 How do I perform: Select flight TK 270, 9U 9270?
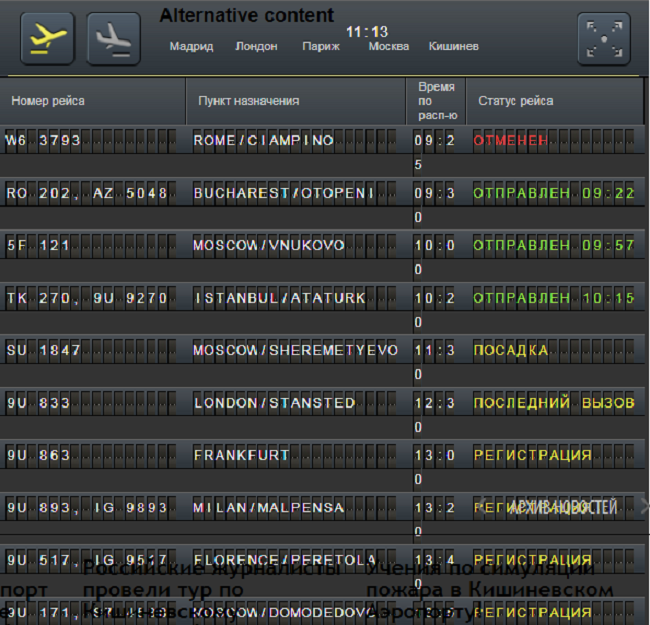87,298
